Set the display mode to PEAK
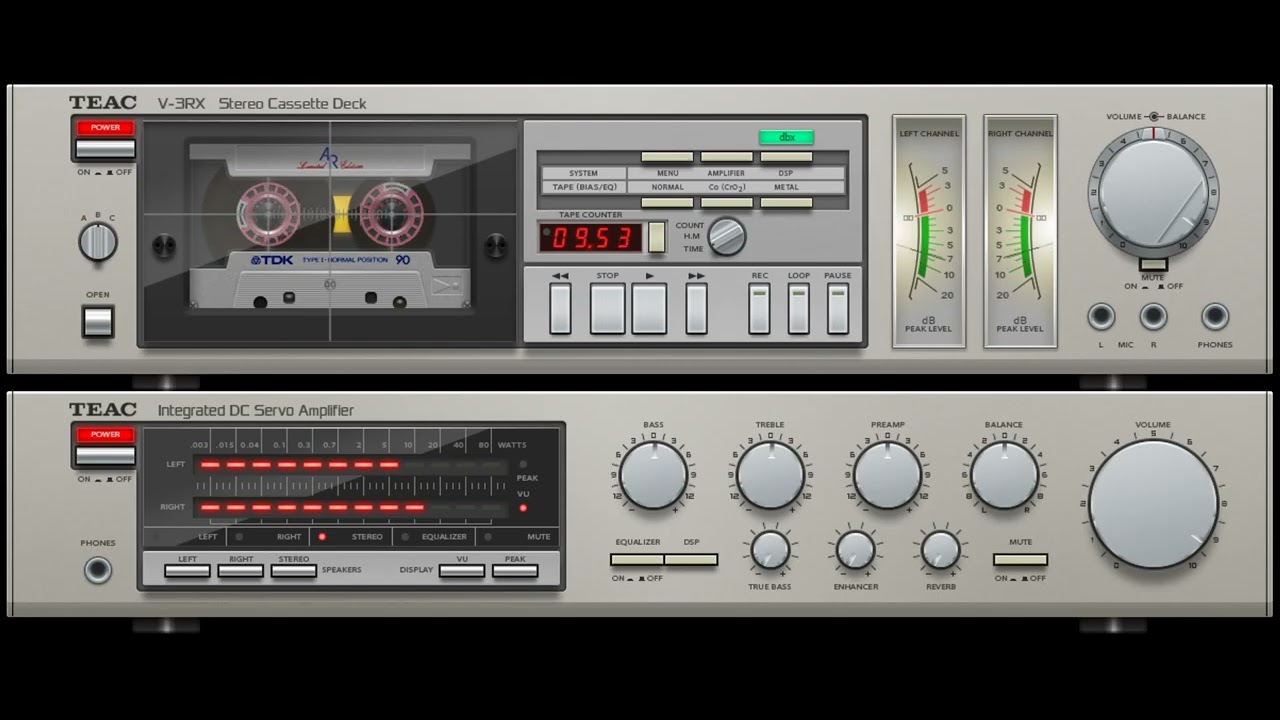The image size is (1280, 720). pos(515,571)
